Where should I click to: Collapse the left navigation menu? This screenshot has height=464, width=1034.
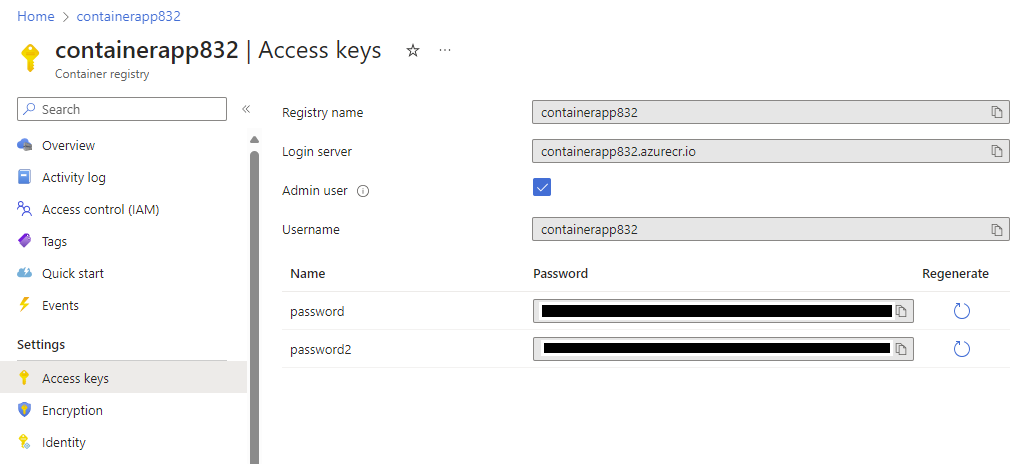click(246, 109)
